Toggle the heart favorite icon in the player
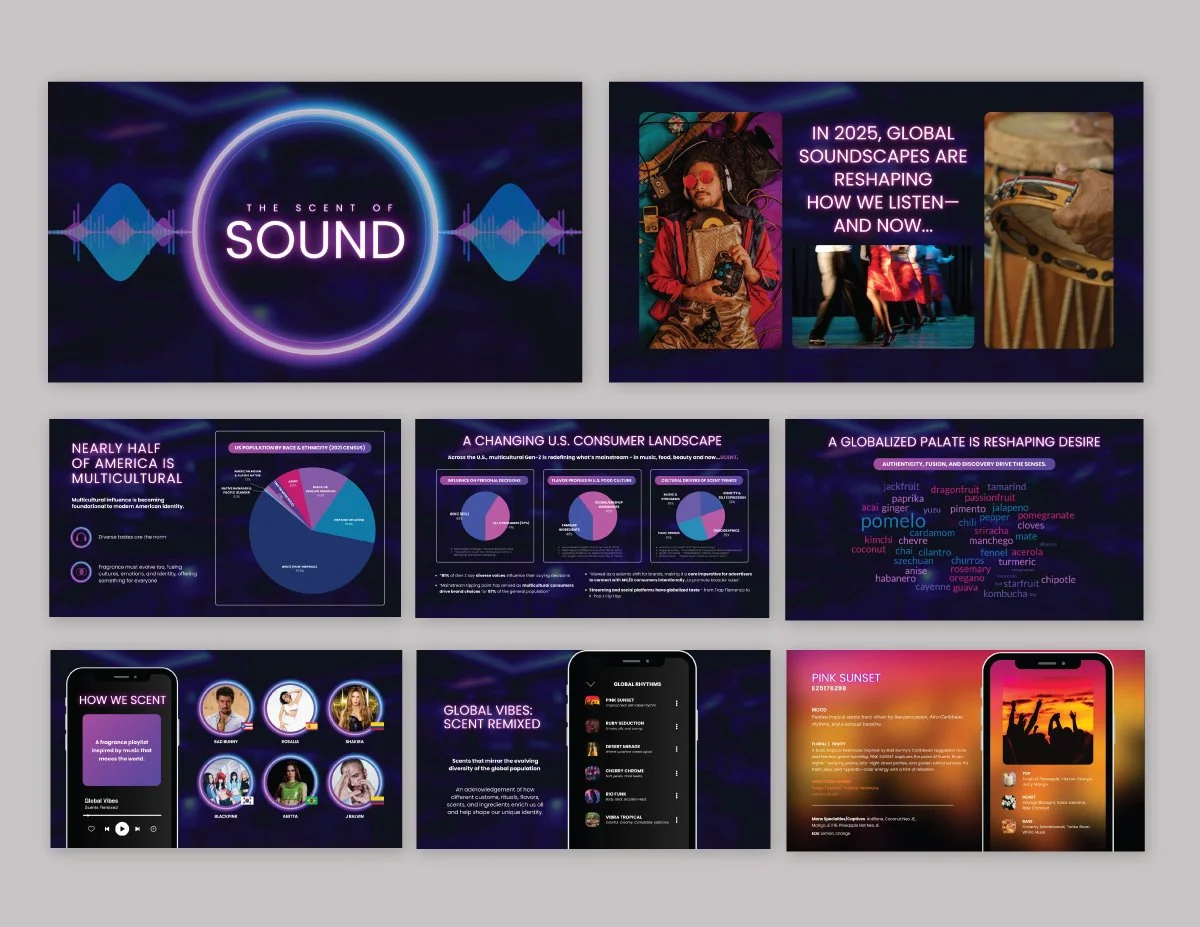The height and width of the screenshot is (927, 1200). pos(92,829)
